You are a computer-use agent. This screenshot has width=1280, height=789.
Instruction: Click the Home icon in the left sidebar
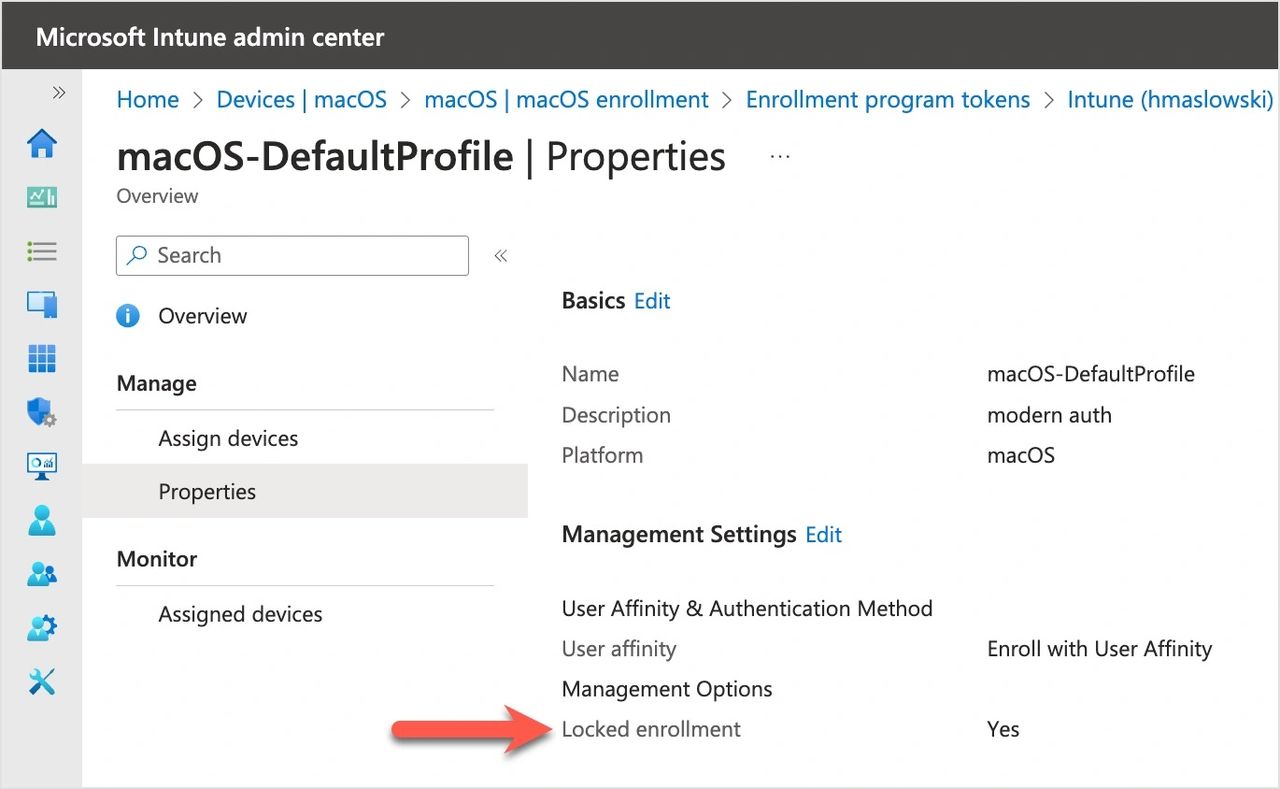click(x=42, y=144)
